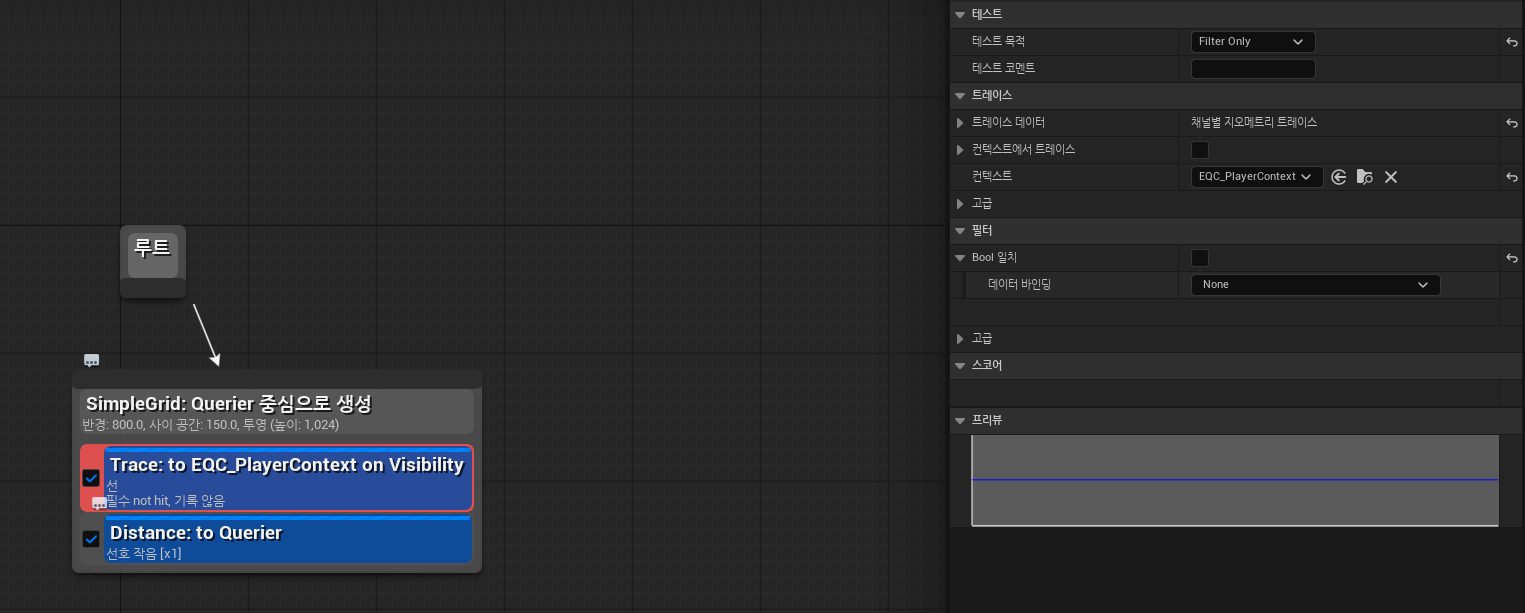Image resolution: width=1525 pixels, height=613 pixels.
Task: Expand 고급 under 트레이스 section
Action: click(x=961, y=204)
